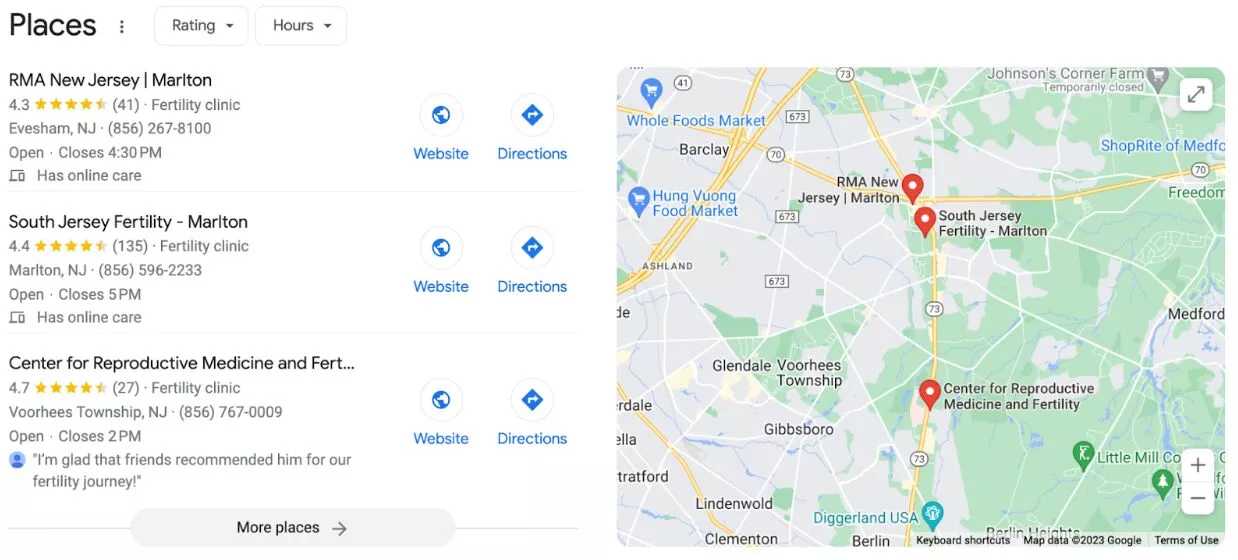This screenshot has height=560, width=1238.
Task: Open Keyboard shortcuts on map footer
Action: [x=963, y=540]
